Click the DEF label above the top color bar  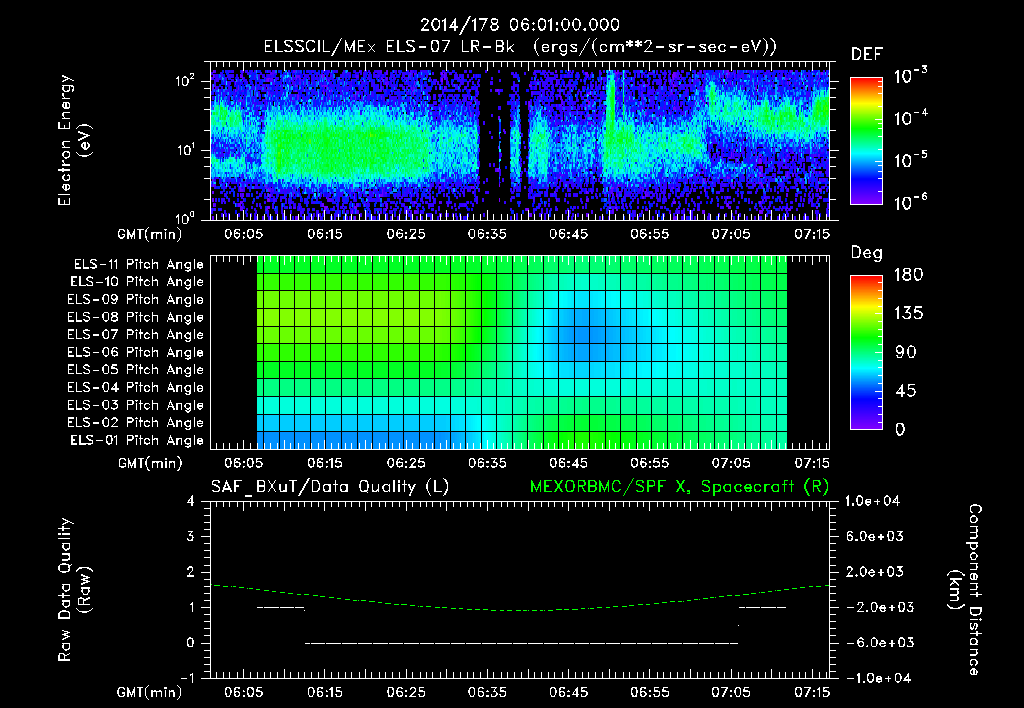867,54
